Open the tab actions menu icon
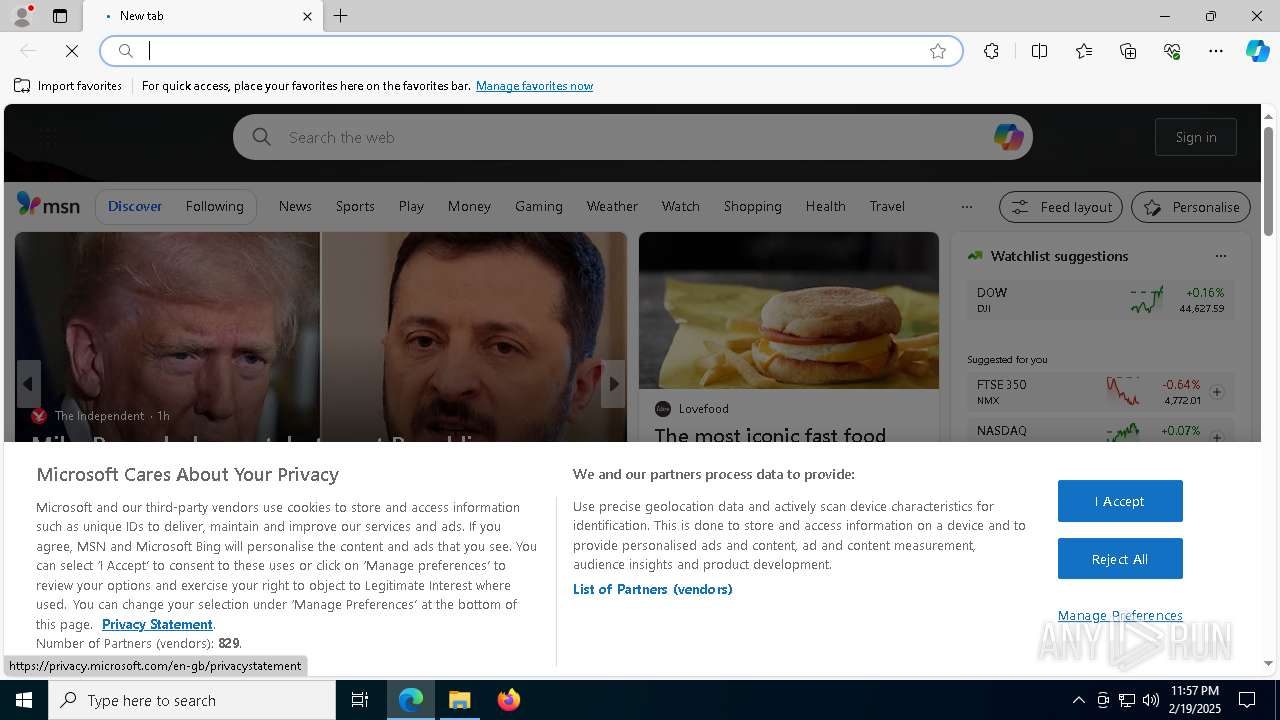Viewport: 1280px width, 720px height. 60,16
